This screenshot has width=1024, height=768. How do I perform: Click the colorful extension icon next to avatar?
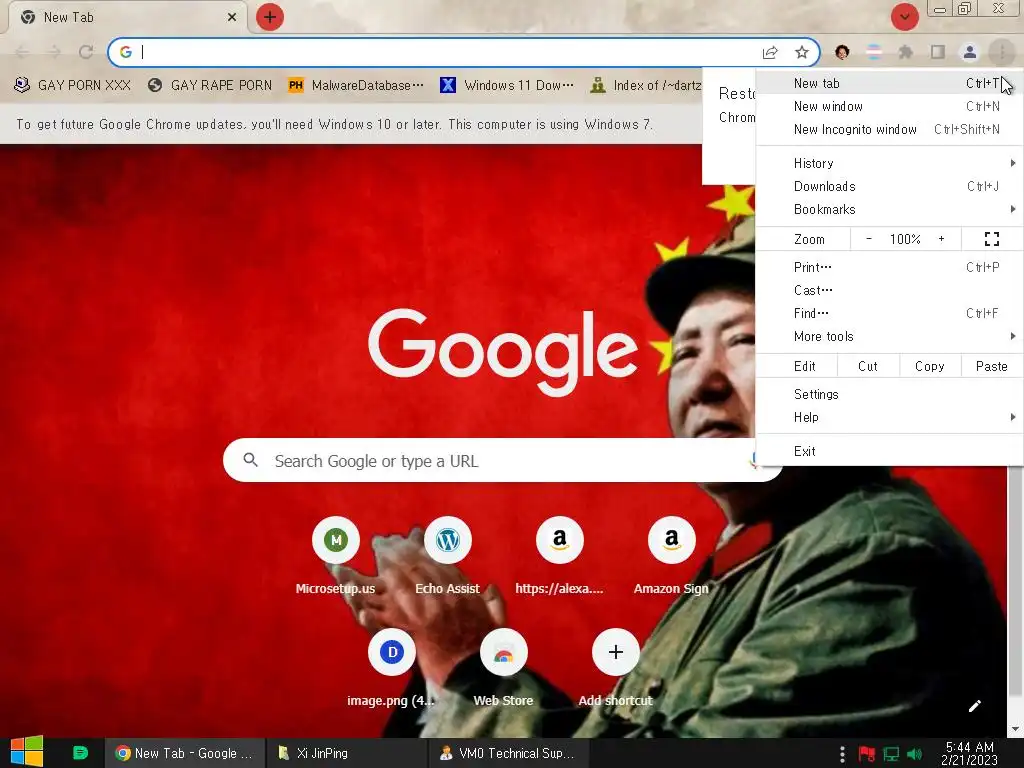[x=874, y=52]
